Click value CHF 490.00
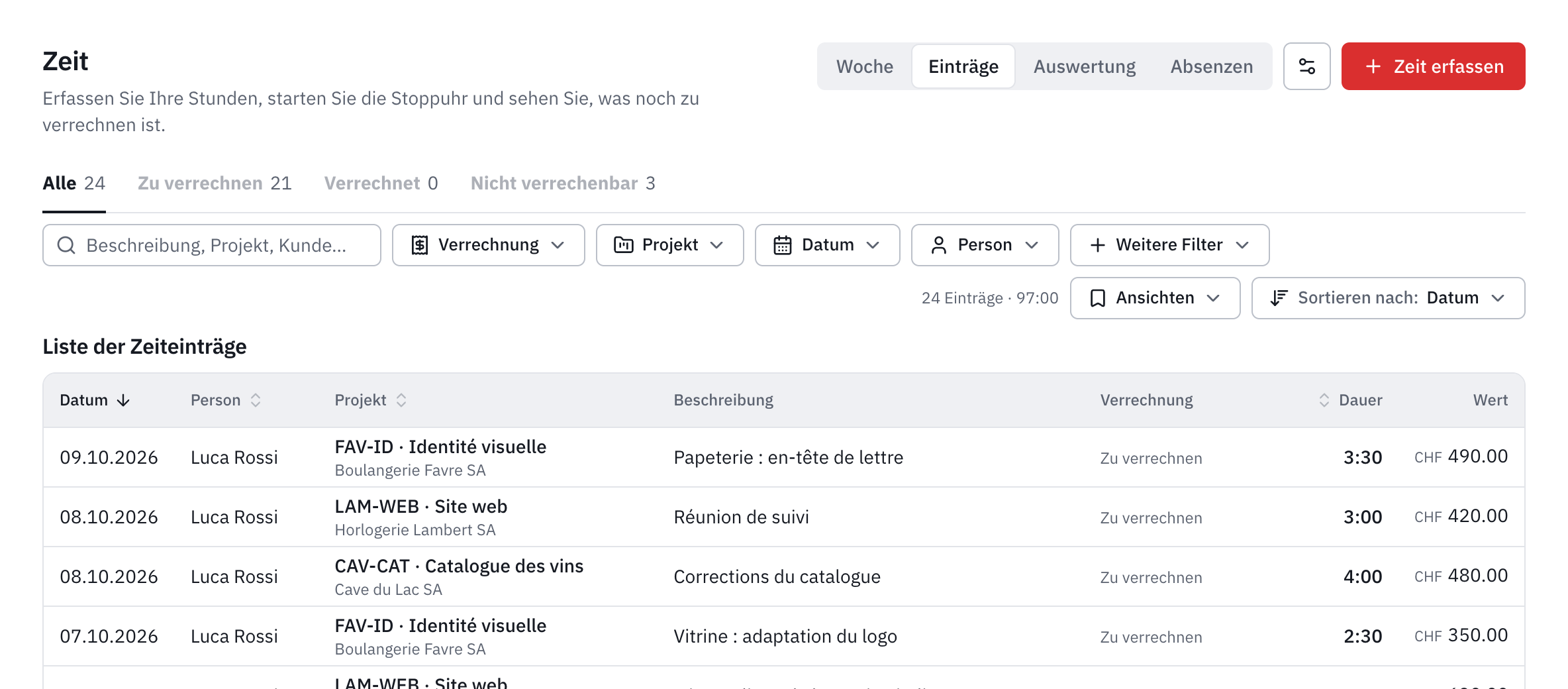The width and height of the screenshot is (1568, 689). pos(1461,456)
